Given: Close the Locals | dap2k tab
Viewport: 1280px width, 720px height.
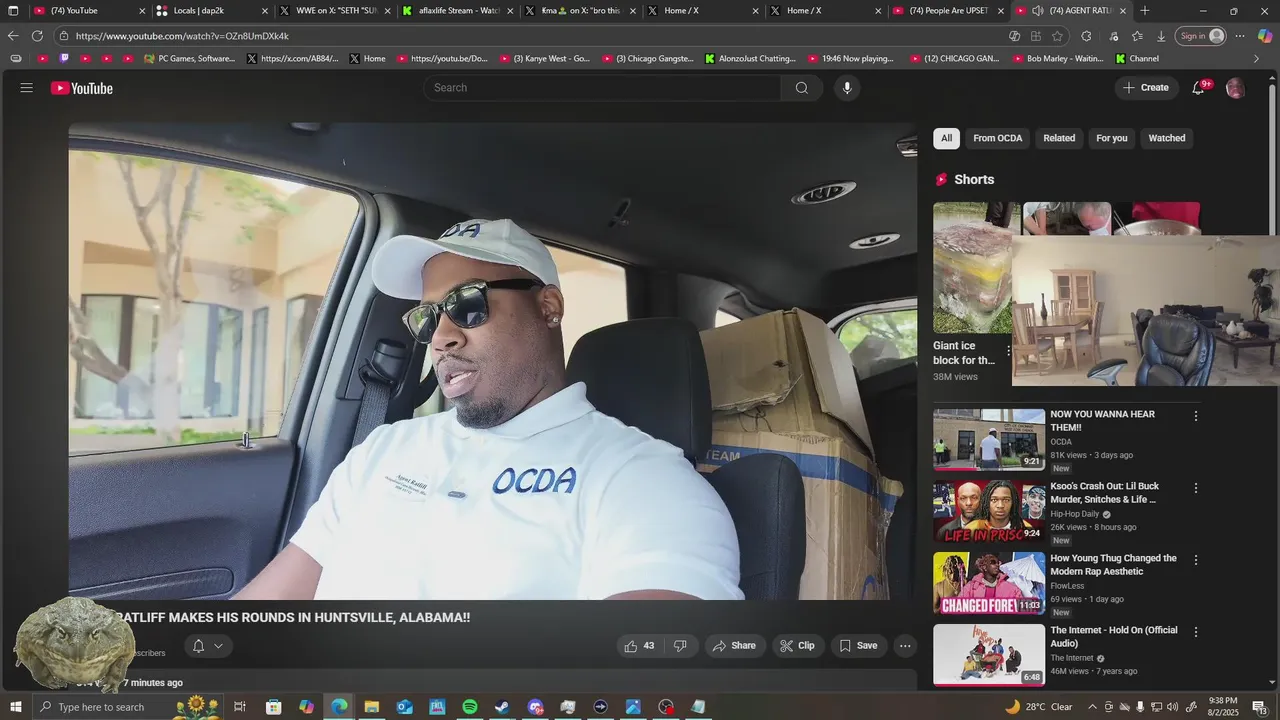Looking at the screenshot, I should pyautogui.click(x=264, y=11).
